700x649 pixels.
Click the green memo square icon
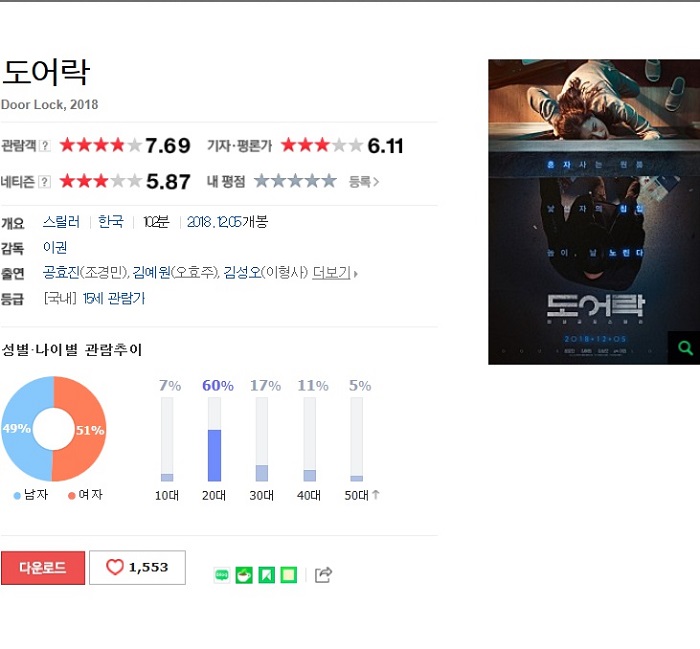coord(288,575)
